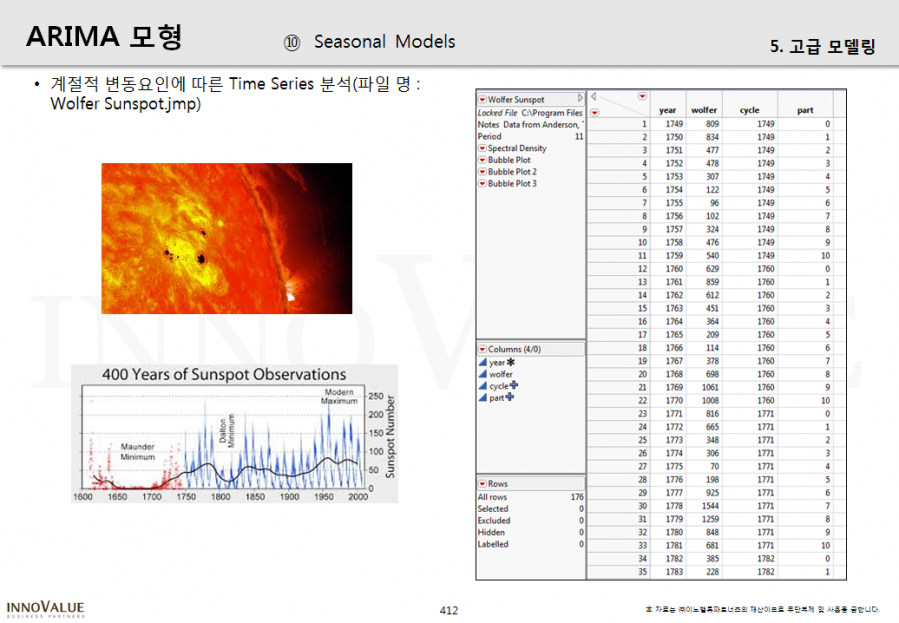Open the Wolfer Sunspot table red triangle menu
The width and height of the screenshot is (899, 623).
[x=482, y=99]
